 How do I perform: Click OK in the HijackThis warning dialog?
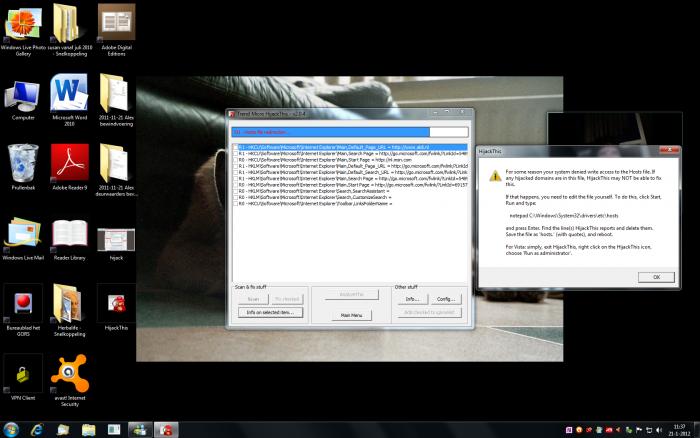coord(656,277)
